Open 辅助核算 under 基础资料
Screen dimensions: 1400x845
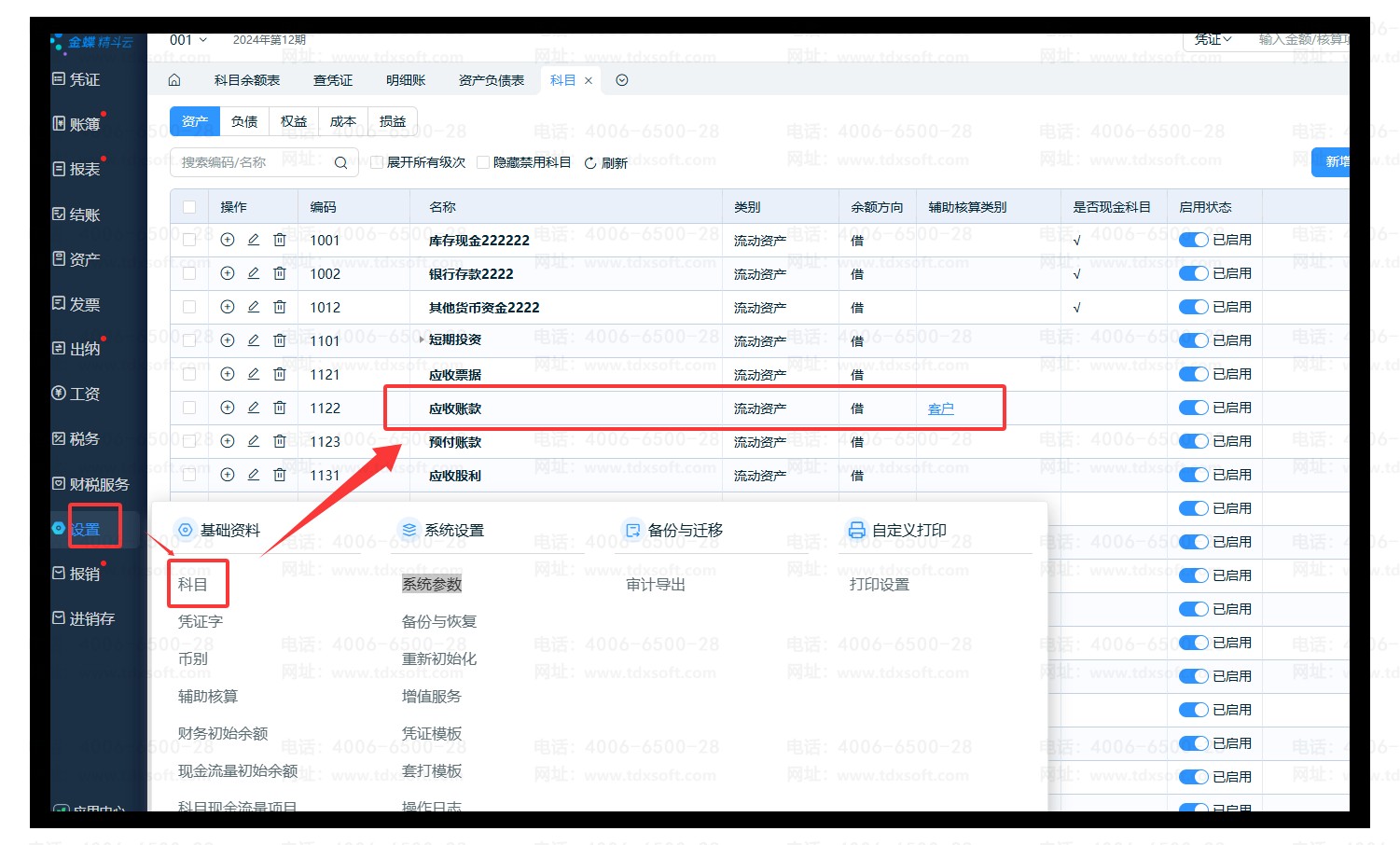(208, 697)
